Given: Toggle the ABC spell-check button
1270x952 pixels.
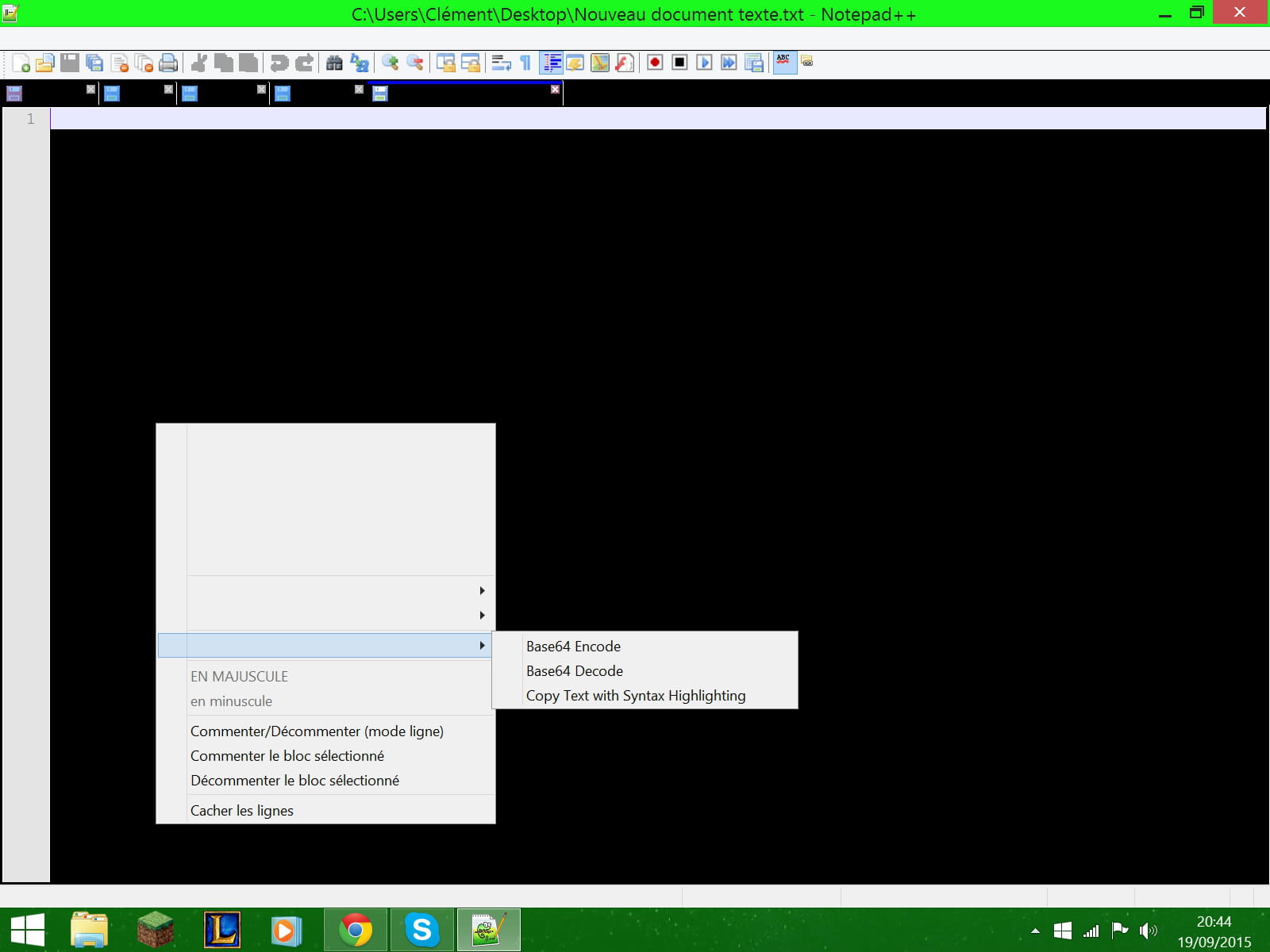Looking at the screenshot, I should pyautogui.click(x=784, y=63).
